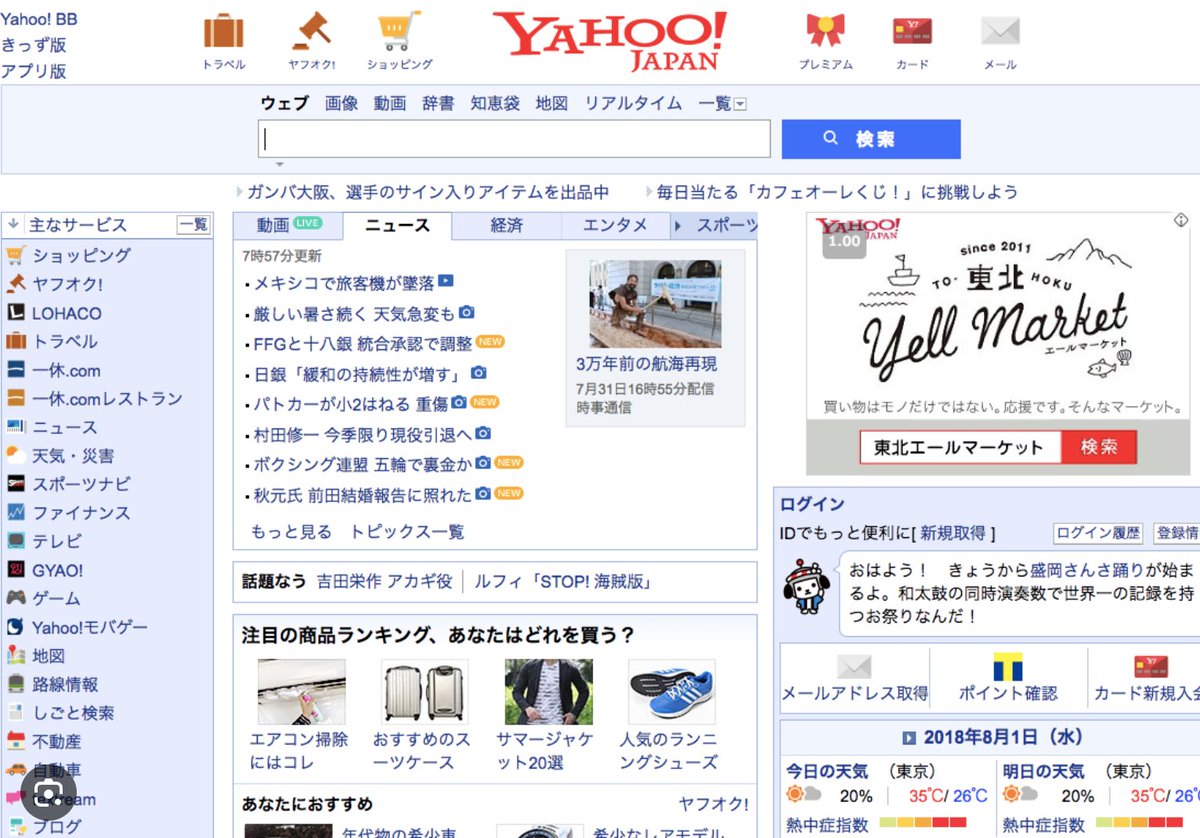Click the ad info icon on Yell Market banner
The width and height of the screenshot is (1200, 838).
[1180, 220]
